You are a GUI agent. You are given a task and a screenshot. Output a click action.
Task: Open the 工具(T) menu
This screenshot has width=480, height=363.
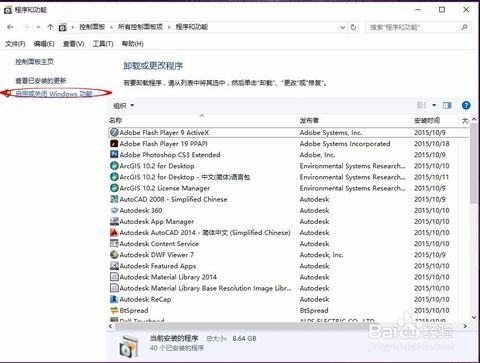point(103,44)
